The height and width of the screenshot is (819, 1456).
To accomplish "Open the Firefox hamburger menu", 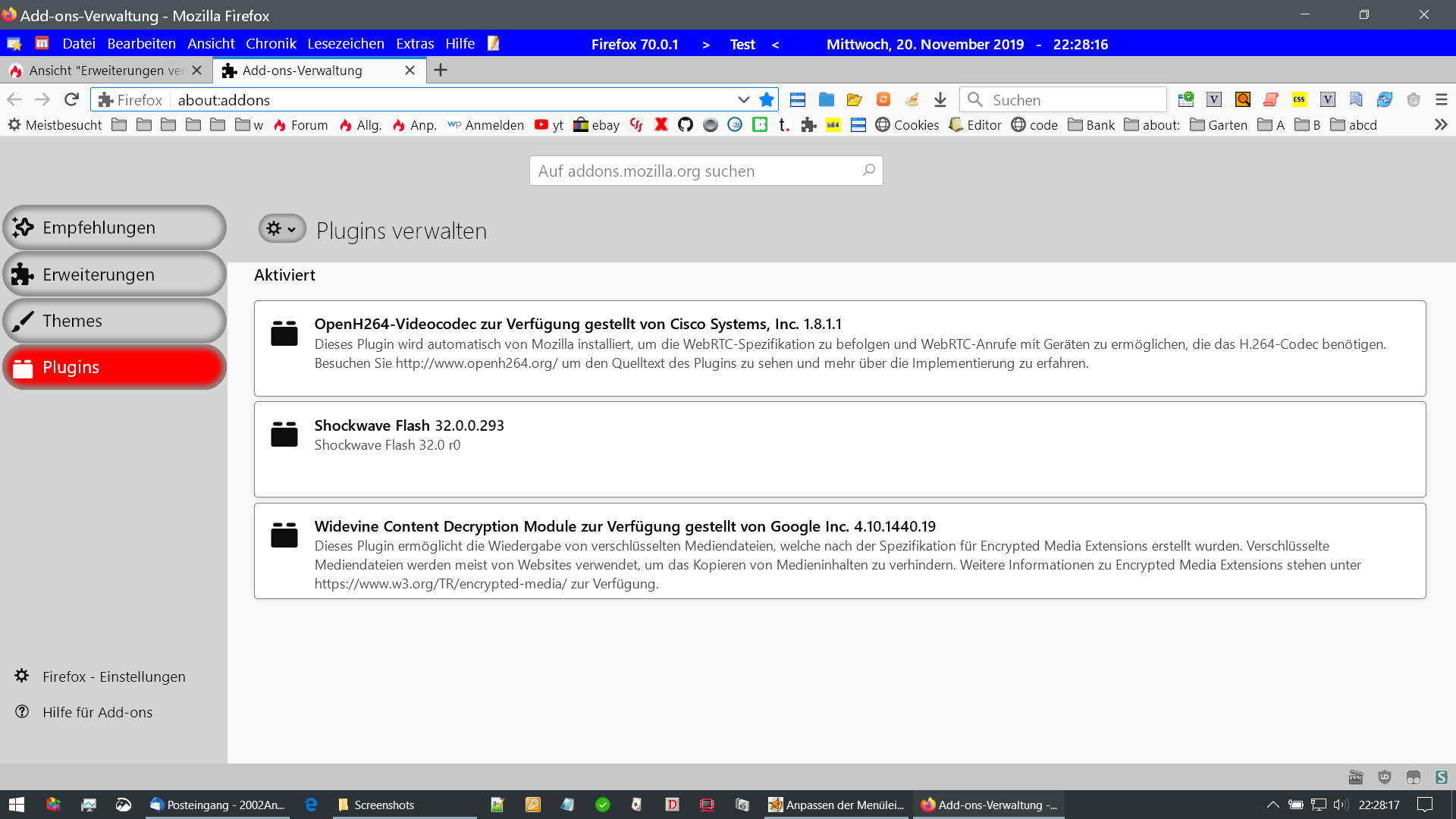I will 1442,99.
